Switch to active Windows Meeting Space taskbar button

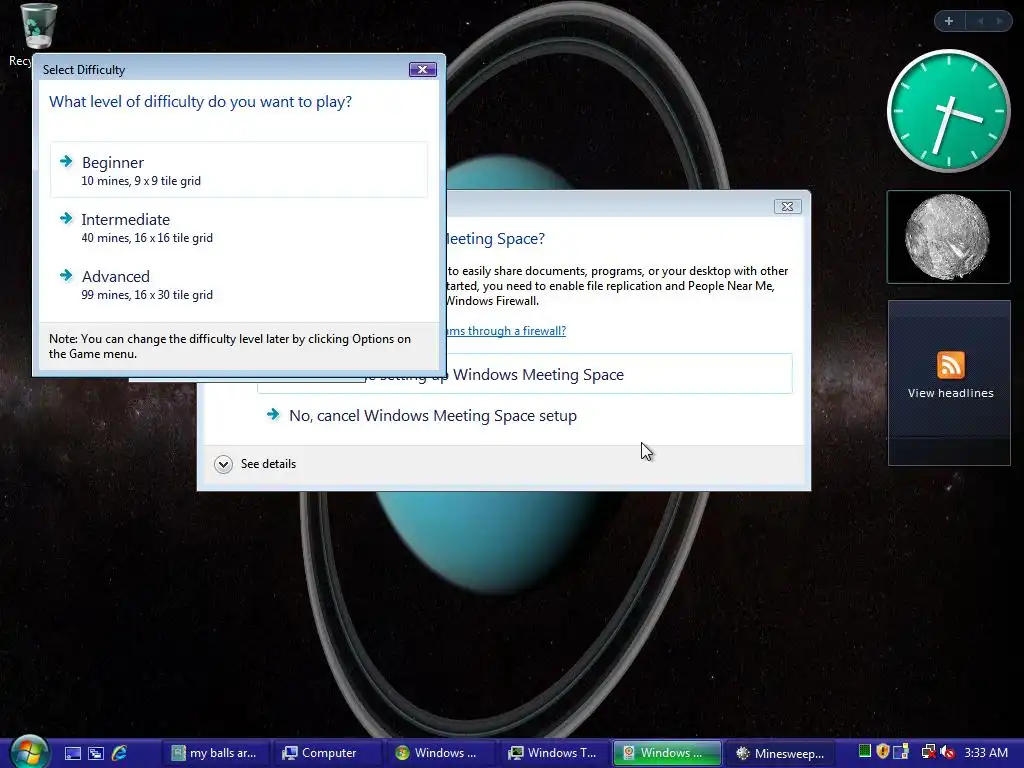[667, 753]
